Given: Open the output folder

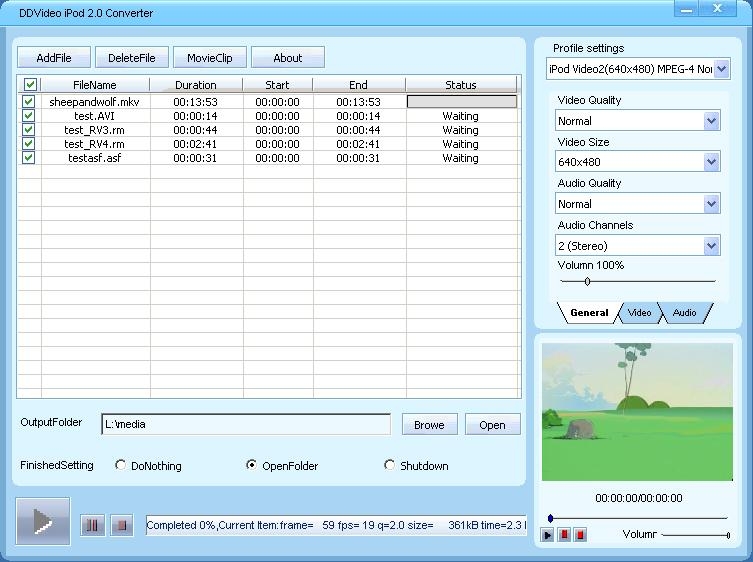Looking at the screenshot, I should pos(492,425).
